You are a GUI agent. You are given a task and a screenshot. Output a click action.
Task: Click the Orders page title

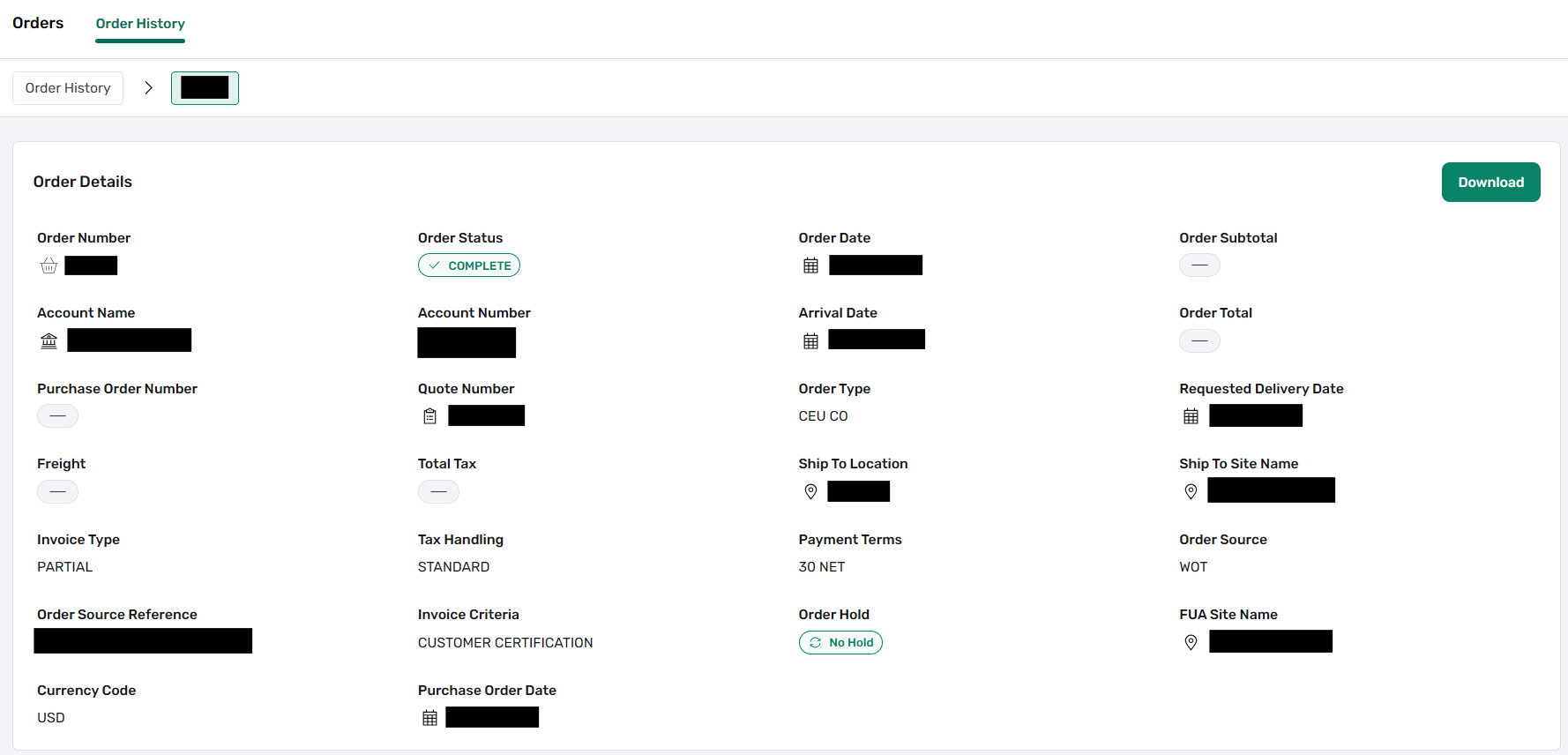click(x=38, y=23)
